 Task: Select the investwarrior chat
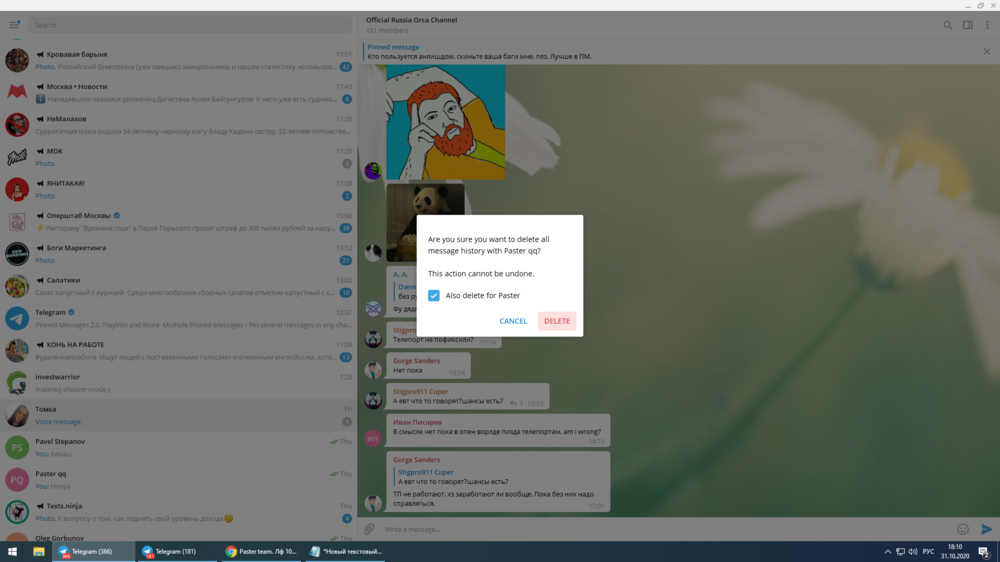click(x=179, y=383)
